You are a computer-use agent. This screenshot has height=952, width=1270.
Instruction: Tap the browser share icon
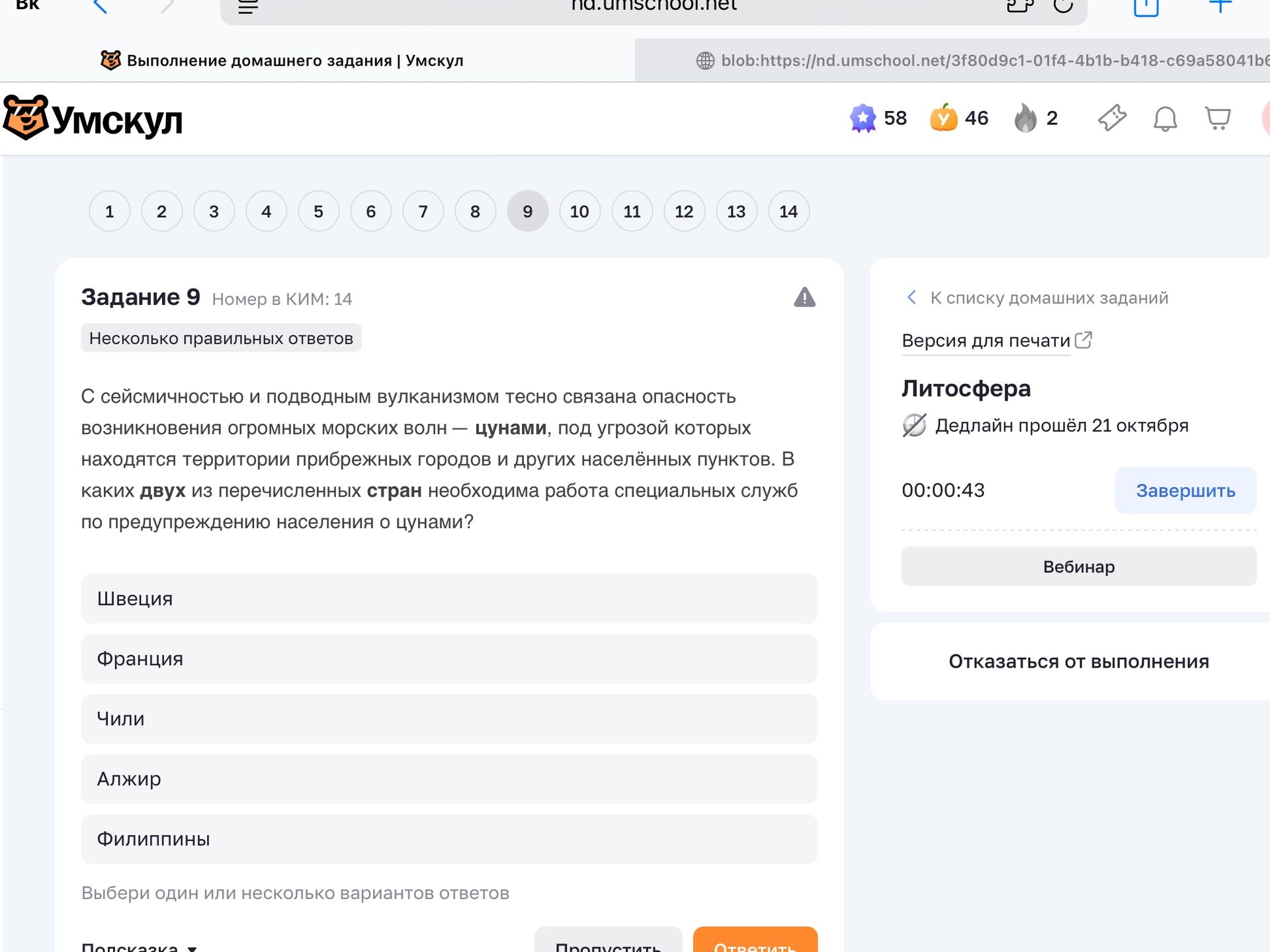point(1146,7)
